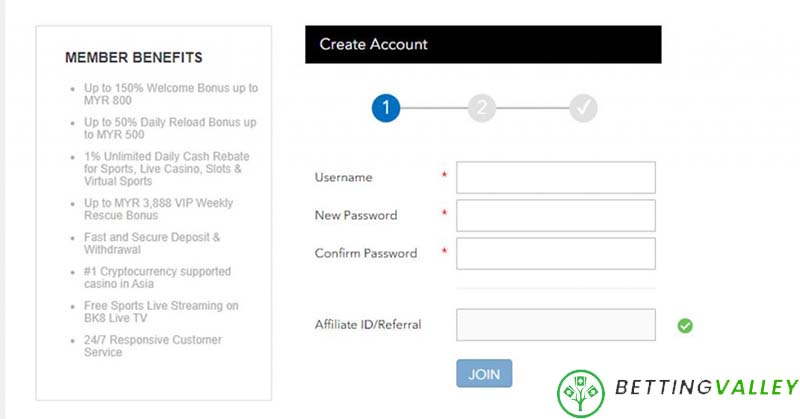The image size is (800, 419).
Task: Click the step 2 grey circle indicator
Action: click(481, 108)
